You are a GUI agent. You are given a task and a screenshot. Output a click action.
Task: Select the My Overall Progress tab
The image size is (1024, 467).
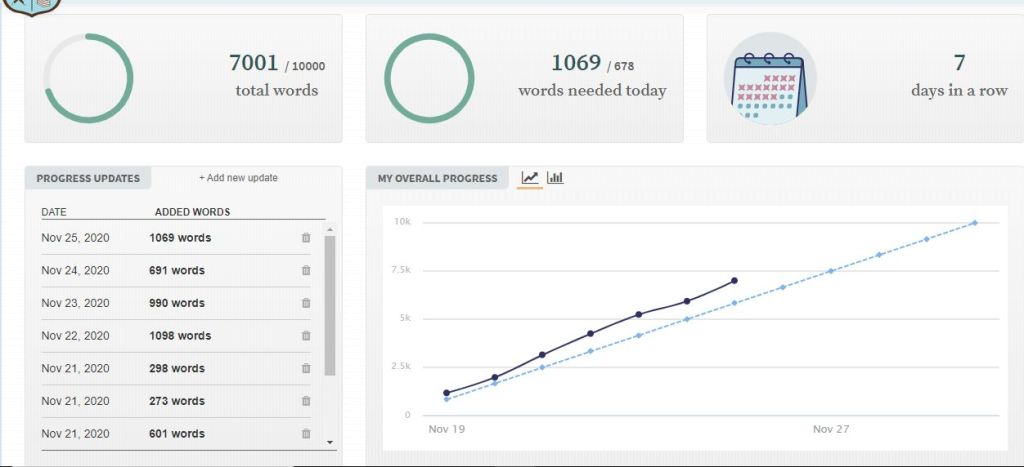tap(437, 178)
